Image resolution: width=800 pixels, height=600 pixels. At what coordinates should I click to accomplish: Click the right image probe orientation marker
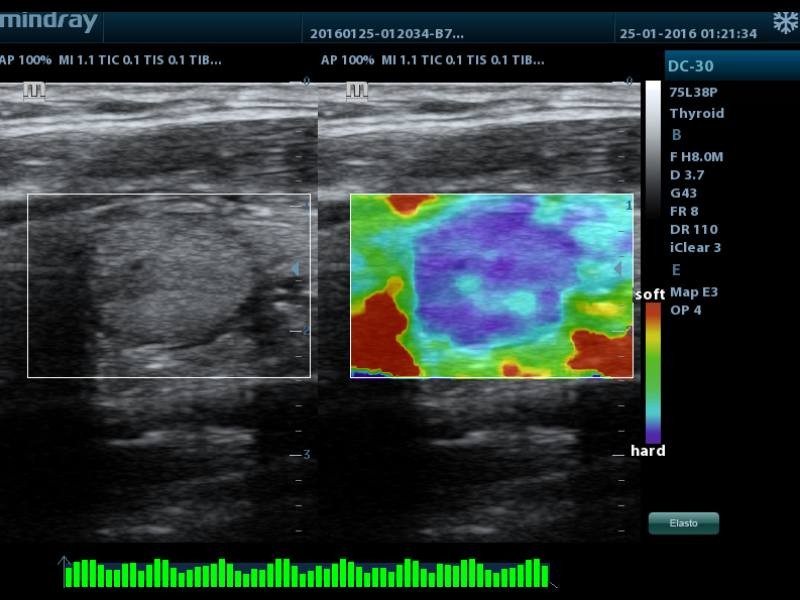click(357, 91)
